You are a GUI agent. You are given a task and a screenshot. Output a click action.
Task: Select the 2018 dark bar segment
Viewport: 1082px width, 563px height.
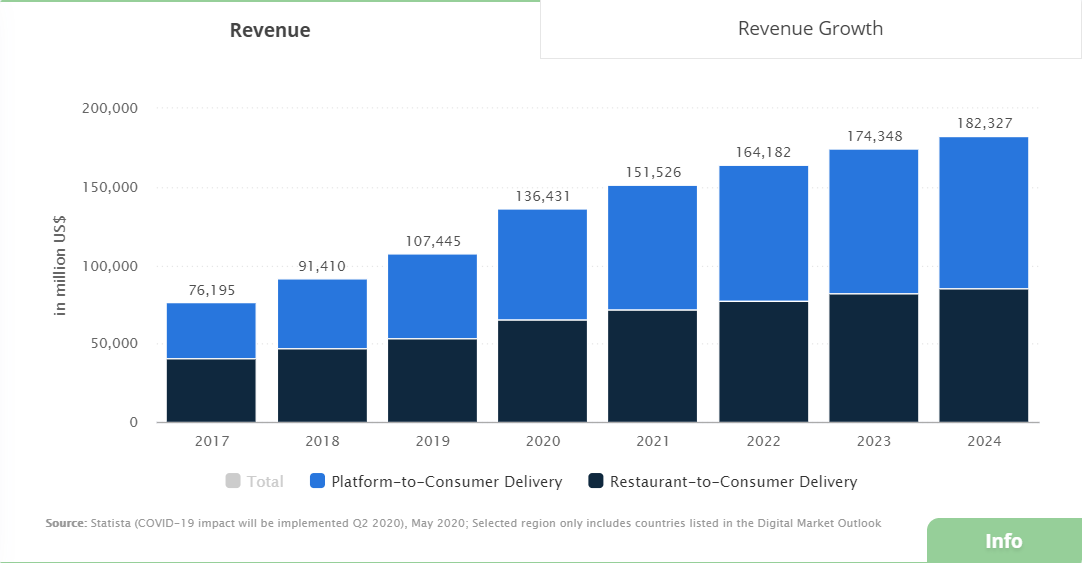322,386
